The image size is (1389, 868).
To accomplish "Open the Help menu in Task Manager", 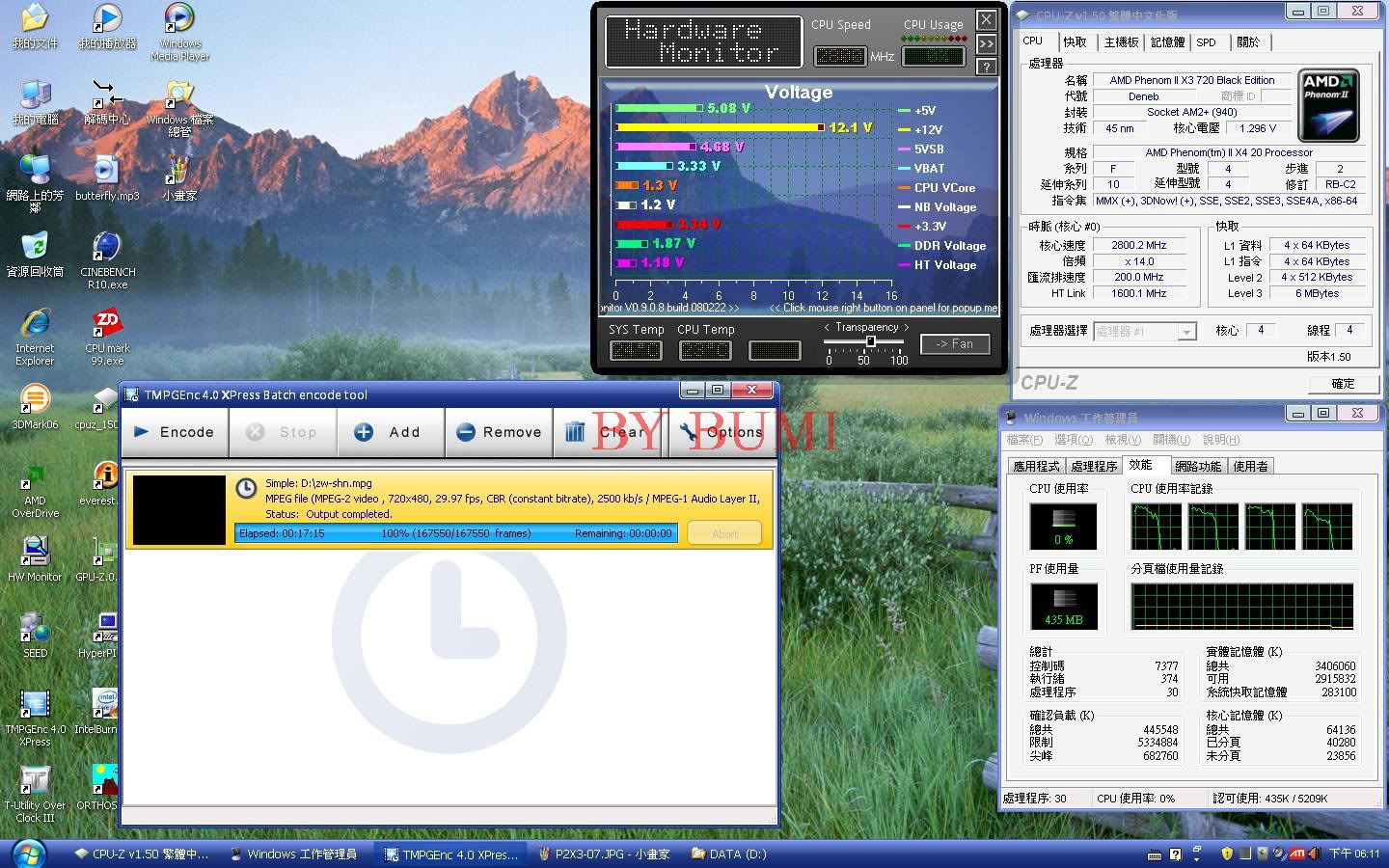I will point(1221,440).
